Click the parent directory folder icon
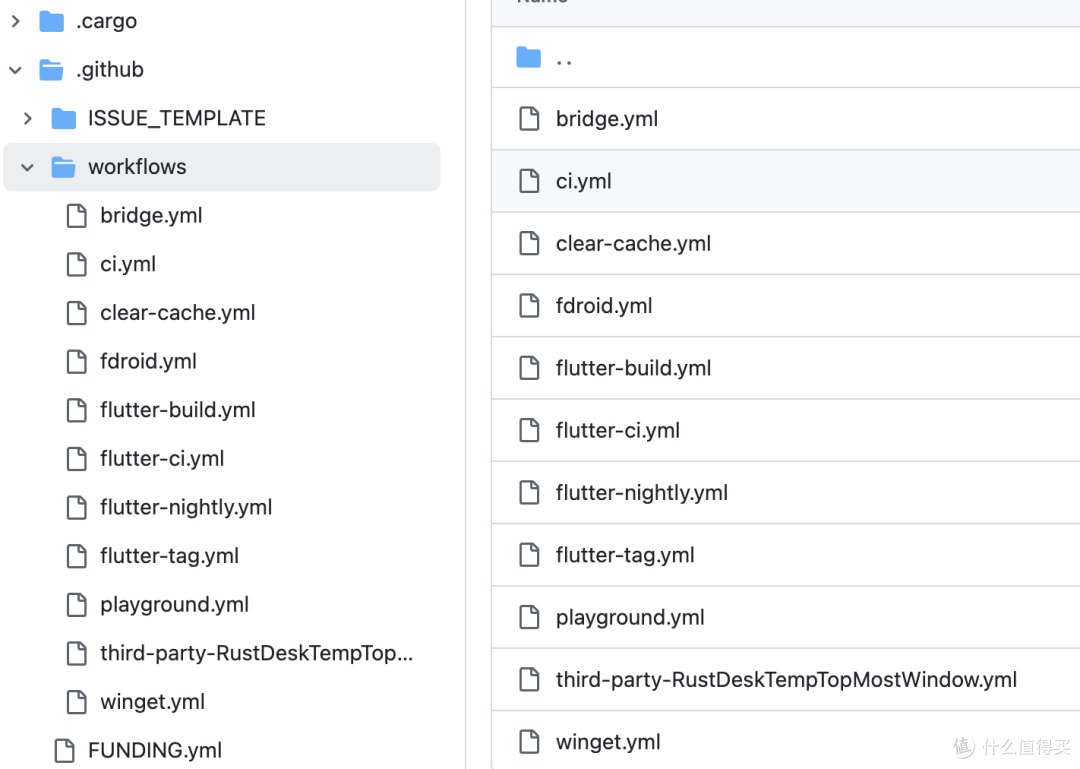 click(528, 57)
